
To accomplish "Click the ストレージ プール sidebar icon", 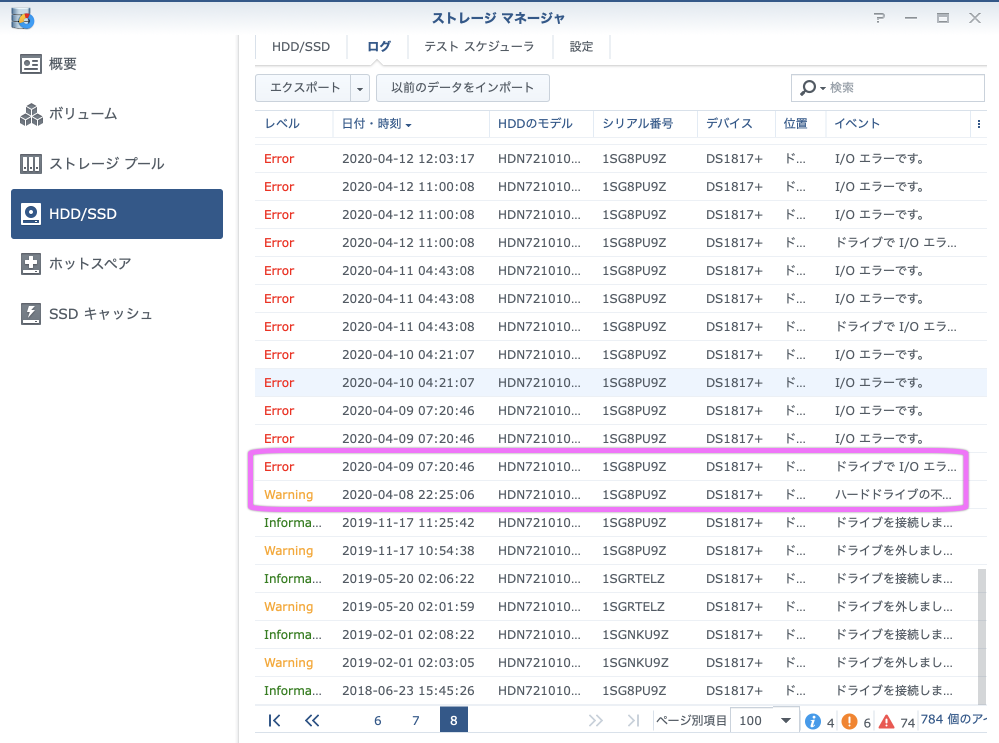I will (31, 164).
